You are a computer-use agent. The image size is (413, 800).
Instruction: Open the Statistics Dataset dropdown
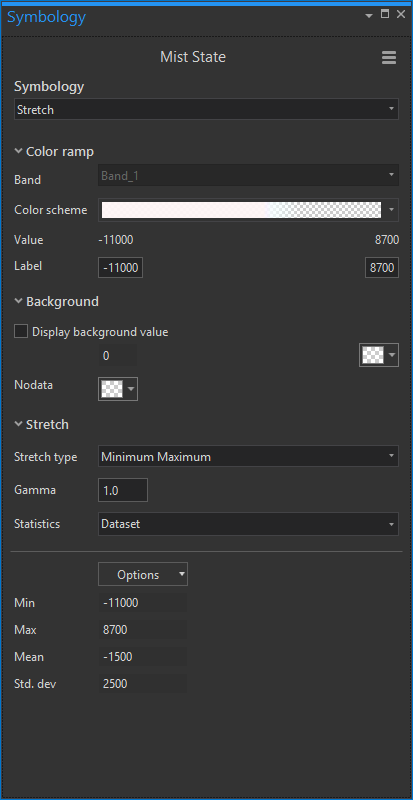coord(248,524)
